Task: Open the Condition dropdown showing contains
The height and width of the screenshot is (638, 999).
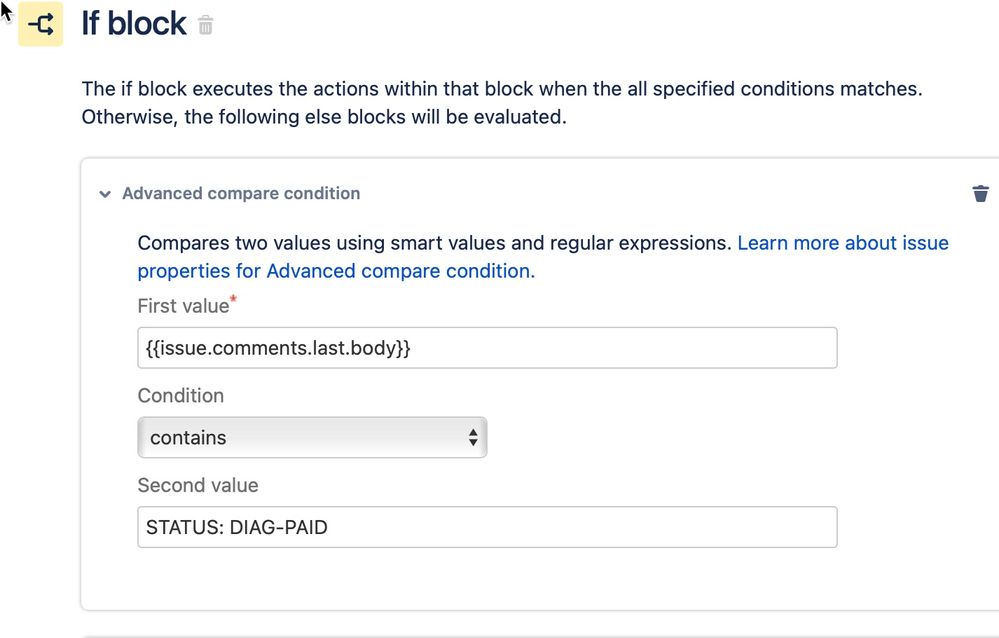Action: [312, 437]
